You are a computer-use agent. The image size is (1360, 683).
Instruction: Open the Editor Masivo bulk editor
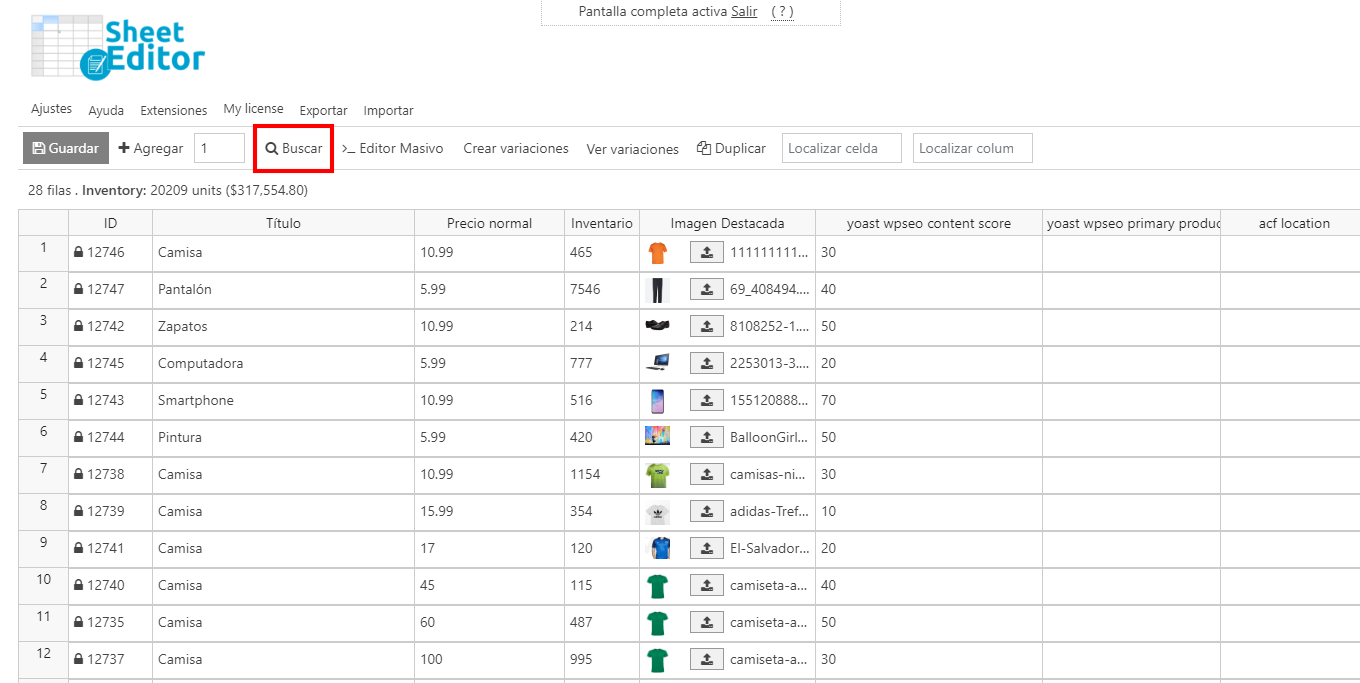[x=392, y=148]
